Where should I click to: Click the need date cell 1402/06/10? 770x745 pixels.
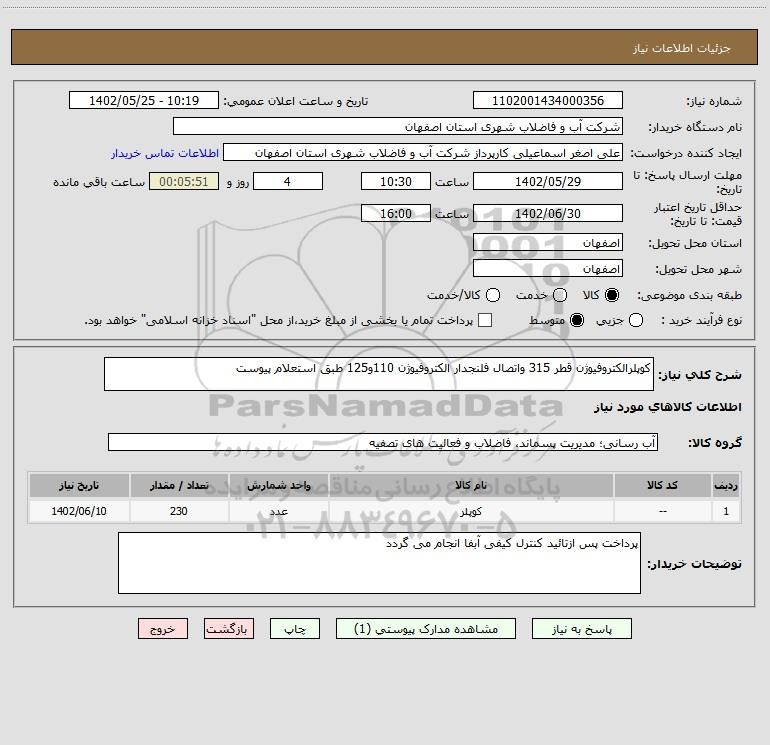[79, 511]
